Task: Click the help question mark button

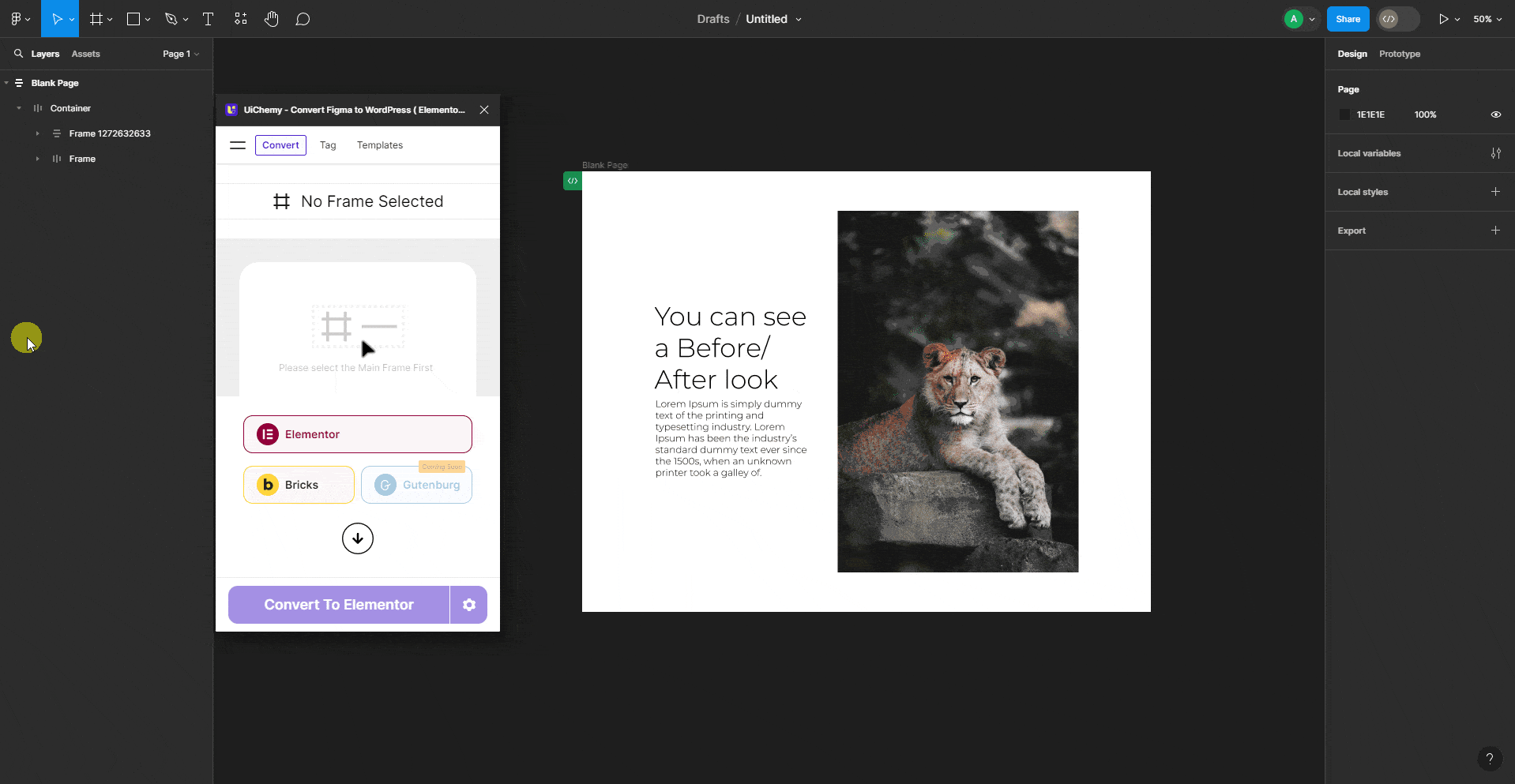Action: [1490, 759]
